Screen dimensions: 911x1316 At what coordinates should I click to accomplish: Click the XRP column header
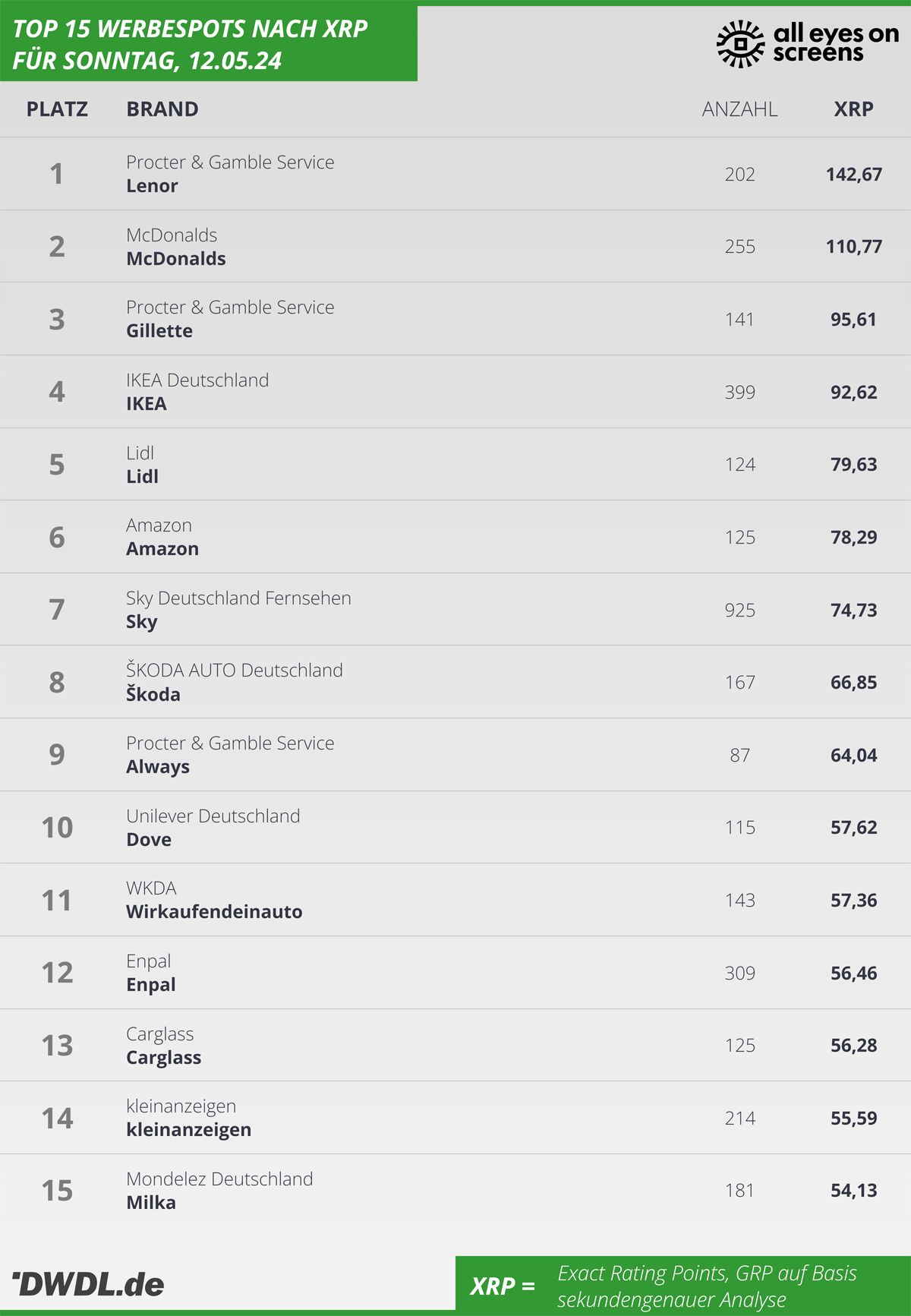point(853,109)
